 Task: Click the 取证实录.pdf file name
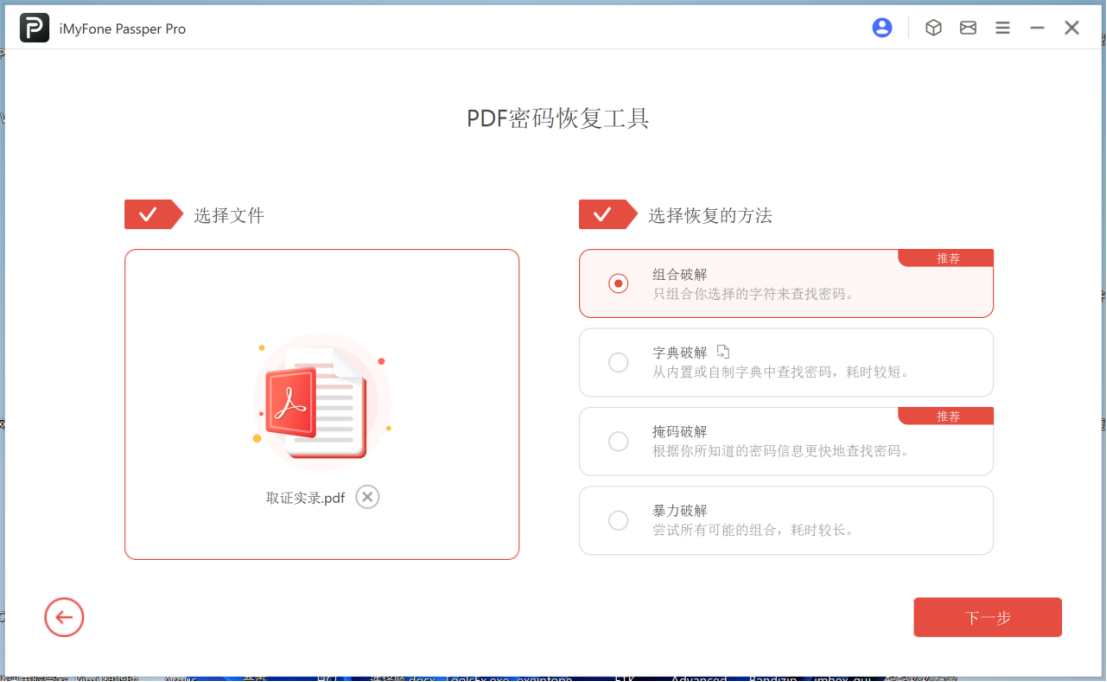(305, 498)
